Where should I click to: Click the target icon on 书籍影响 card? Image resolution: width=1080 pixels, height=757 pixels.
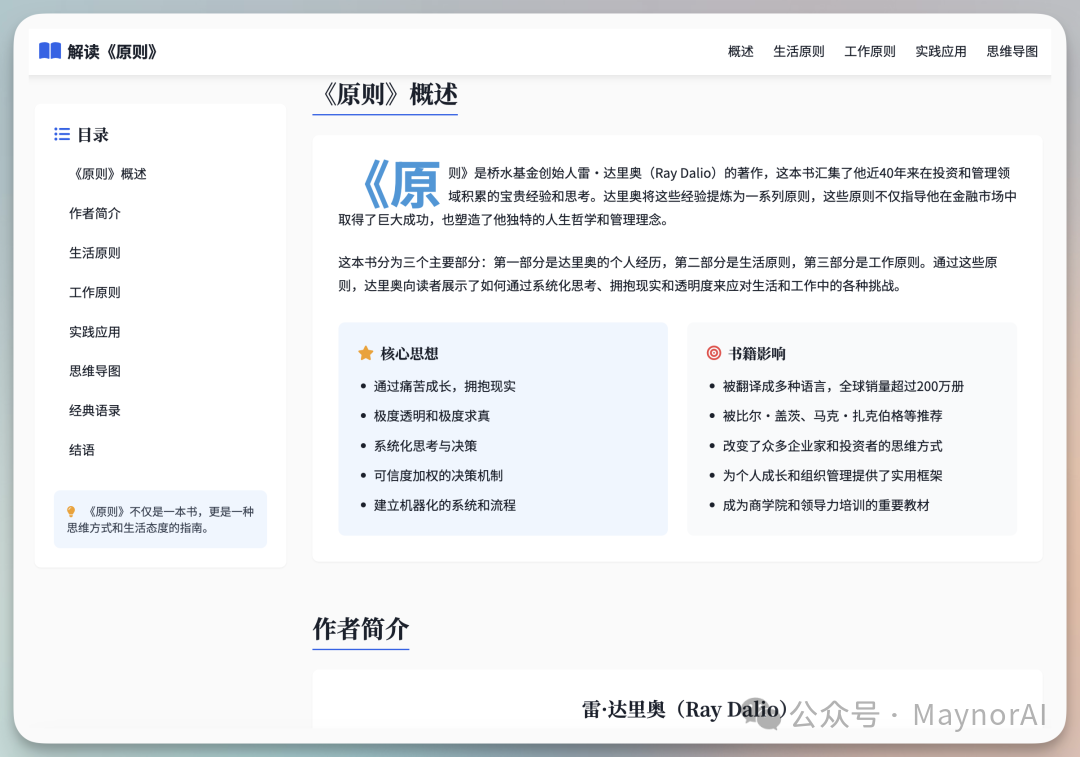(712, 352)
